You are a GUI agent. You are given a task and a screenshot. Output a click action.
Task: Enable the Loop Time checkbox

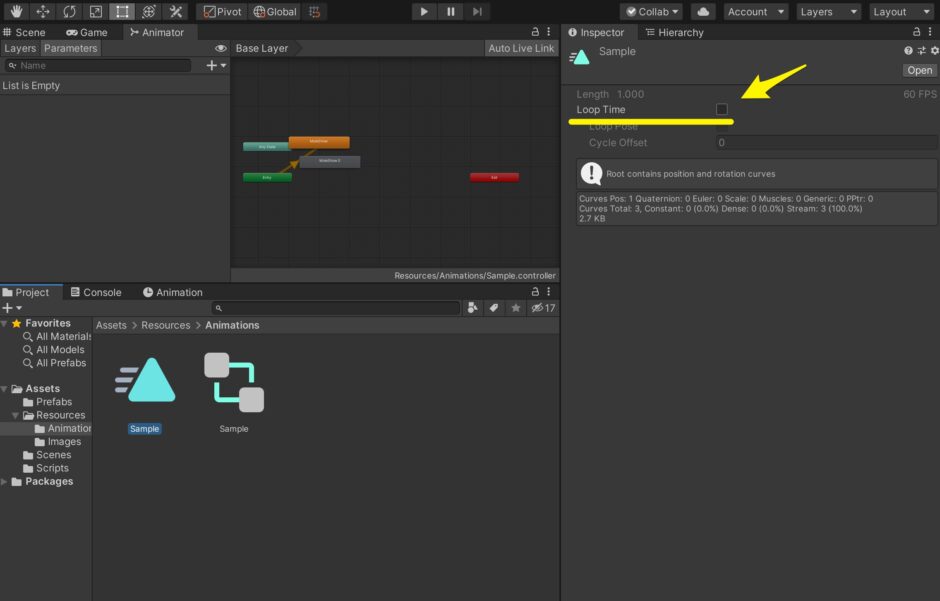pos(722,110)
